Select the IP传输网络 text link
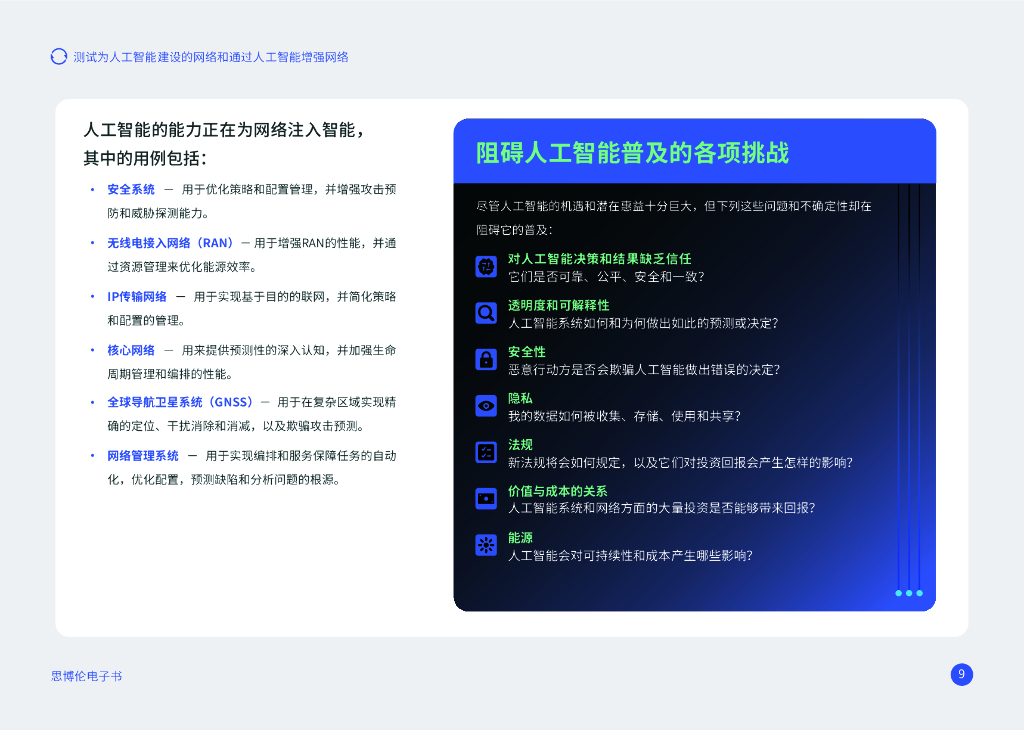 (138, 296)
